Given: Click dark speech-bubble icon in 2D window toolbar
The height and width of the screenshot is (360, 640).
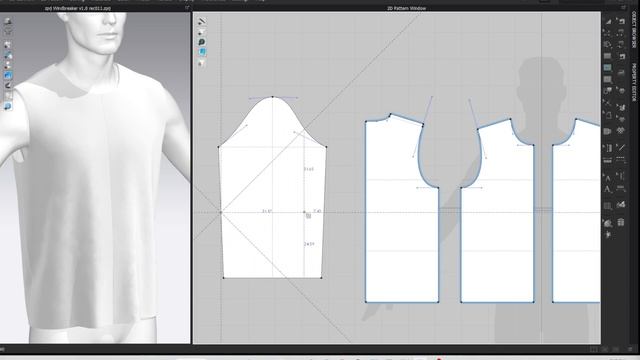Looking at the screenshot, I should tap(202, 42).
